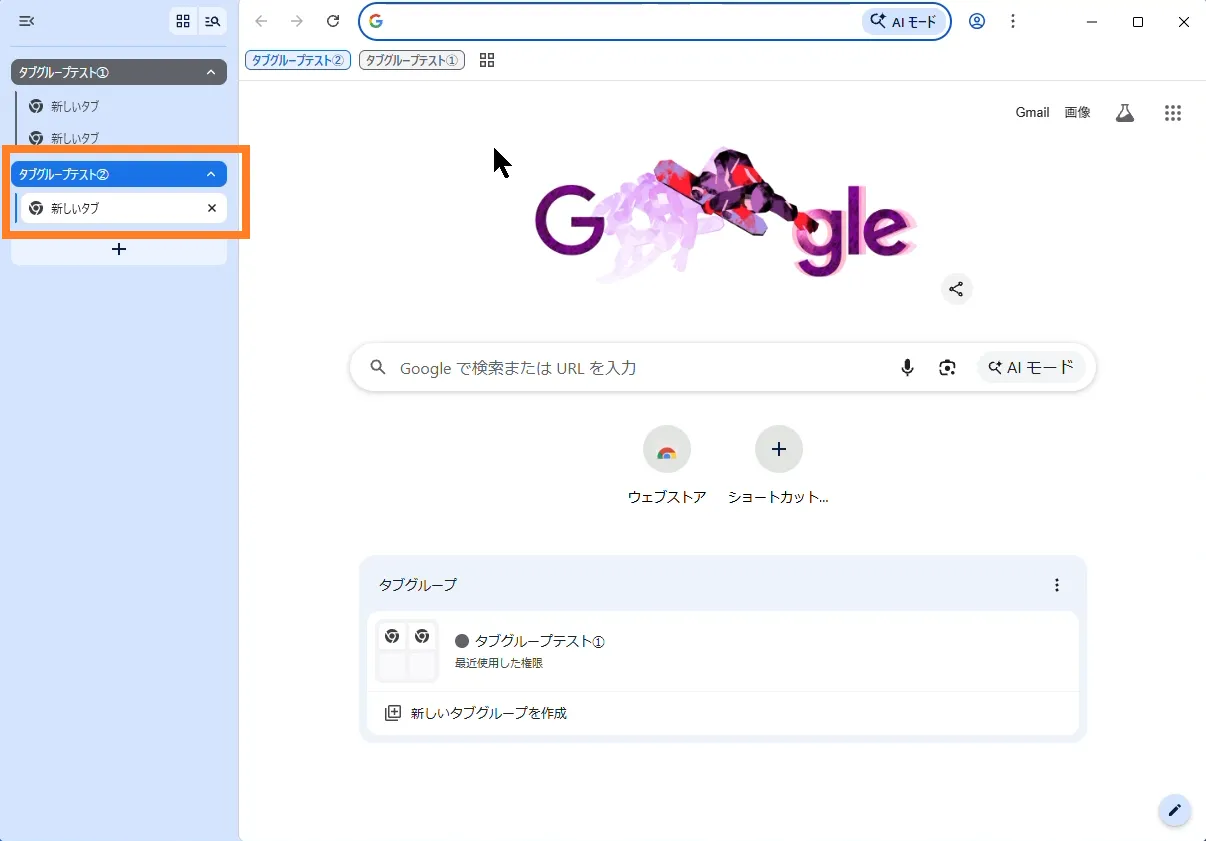Close the 新しいタブ tab in group ②
Viewport: 1206px width, 841px height.
pos(211,208)
